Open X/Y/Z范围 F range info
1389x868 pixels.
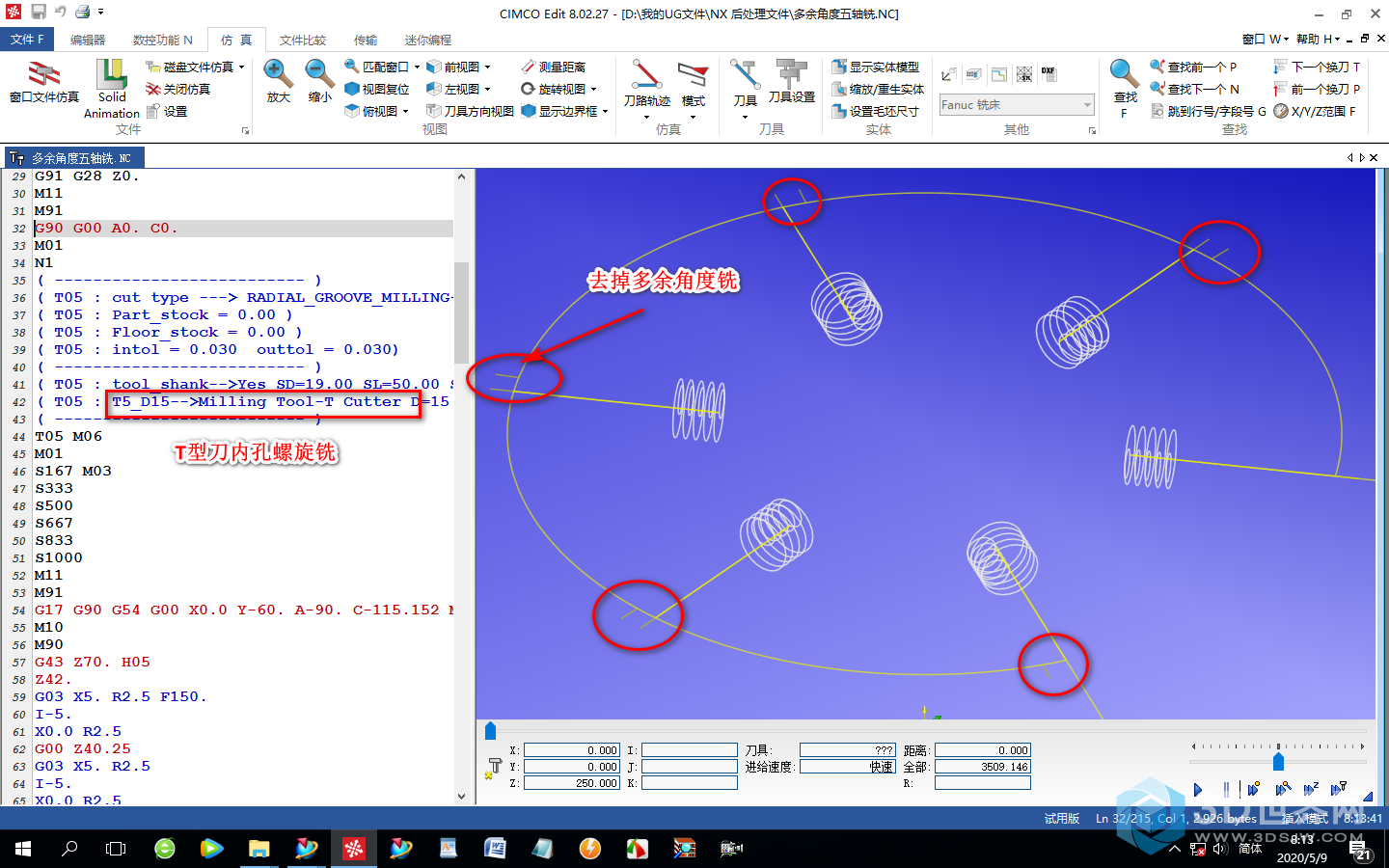1315,111
